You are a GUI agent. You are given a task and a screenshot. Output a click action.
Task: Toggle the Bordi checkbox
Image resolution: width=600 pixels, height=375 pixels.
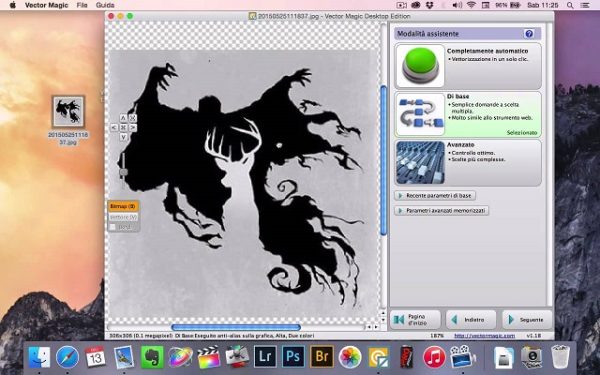[x=112, y=227]
